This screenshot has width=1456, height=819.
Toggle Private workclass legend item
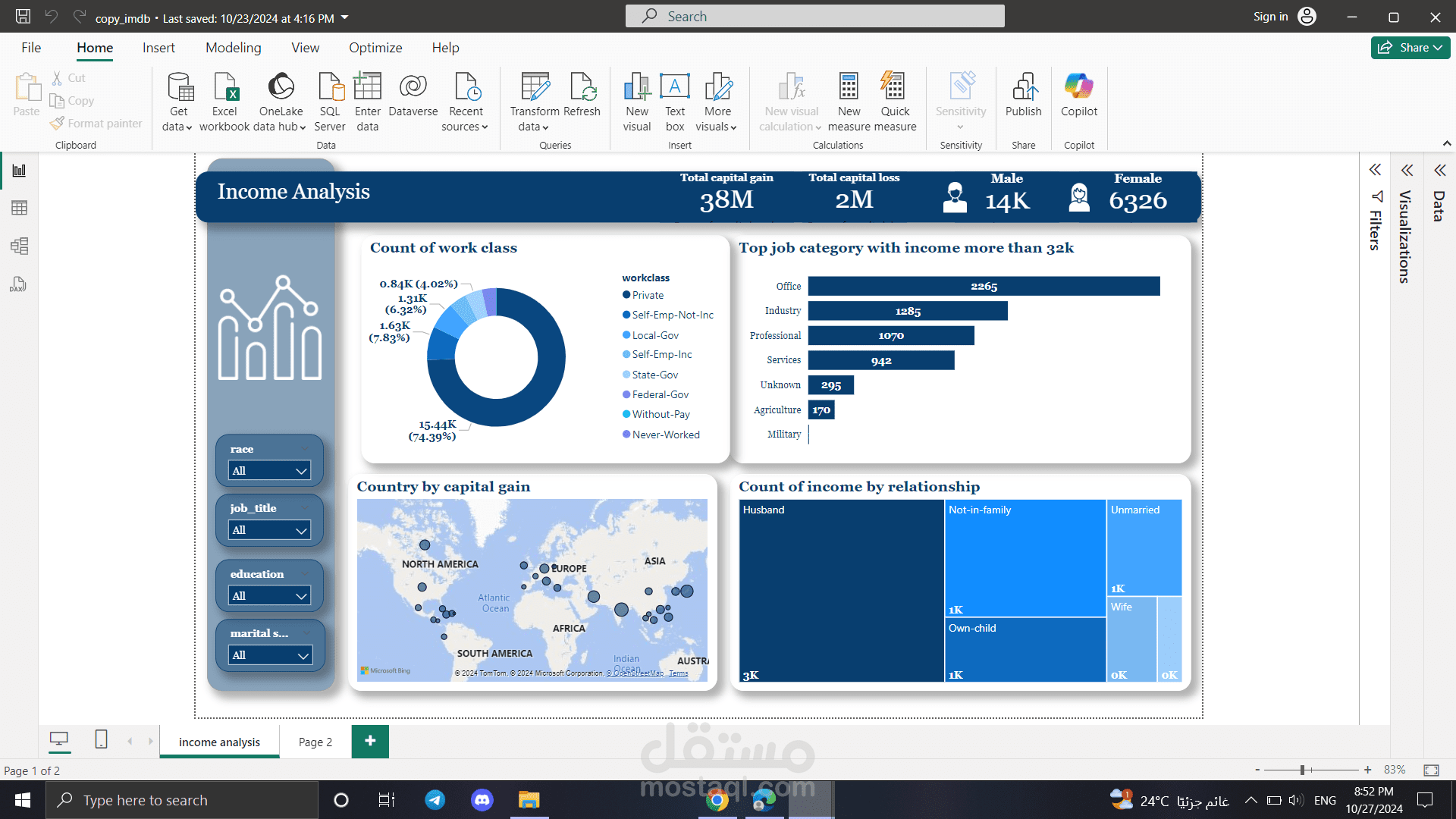(x=648, y=296)
